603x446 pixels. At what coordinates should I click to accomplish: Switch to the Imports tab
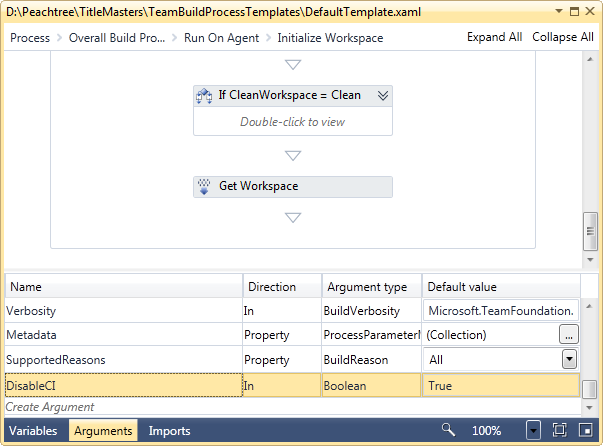pyautogui.click(x=169, y=431)
